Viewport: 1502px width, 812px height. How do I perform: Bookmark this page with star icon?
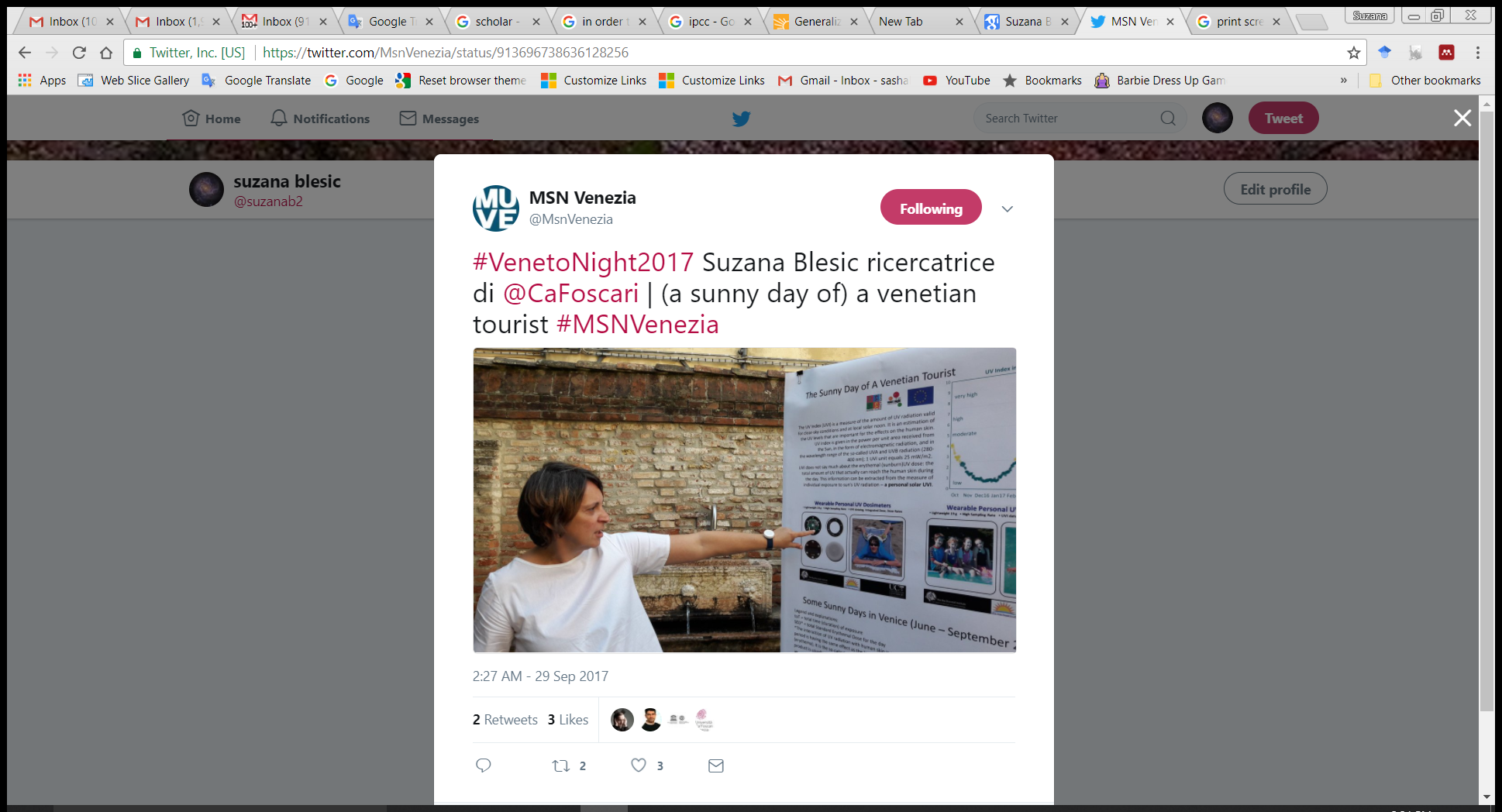(x=1353, y=53)
